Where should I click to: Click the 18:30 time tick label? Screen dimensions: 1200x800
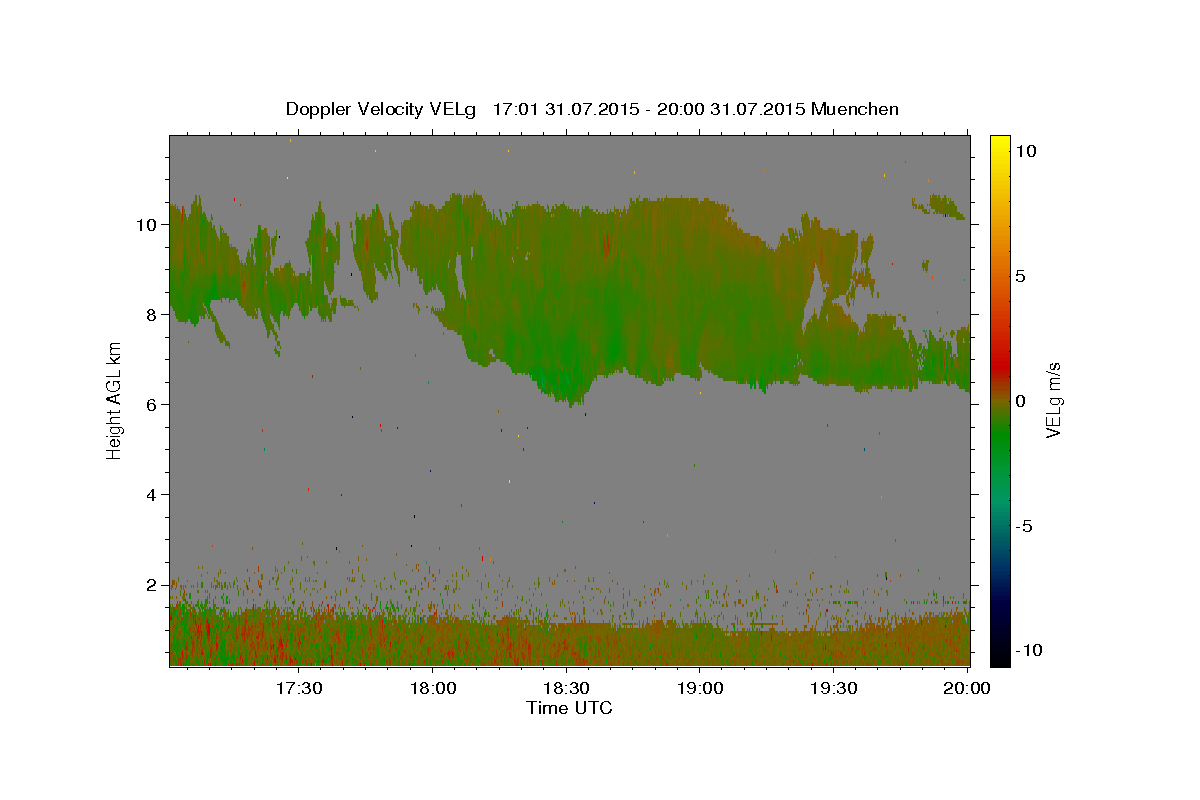(565, 688)
